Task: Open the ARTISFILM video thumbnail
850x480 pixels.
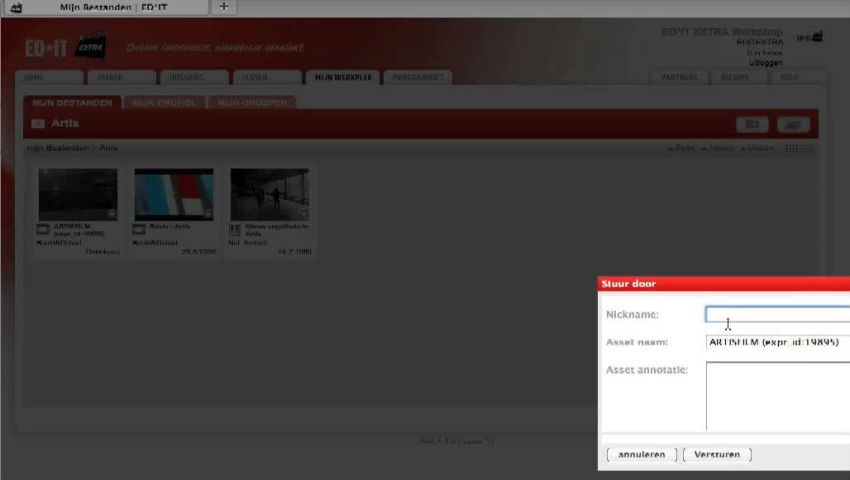Action: [x=78, y=194]
